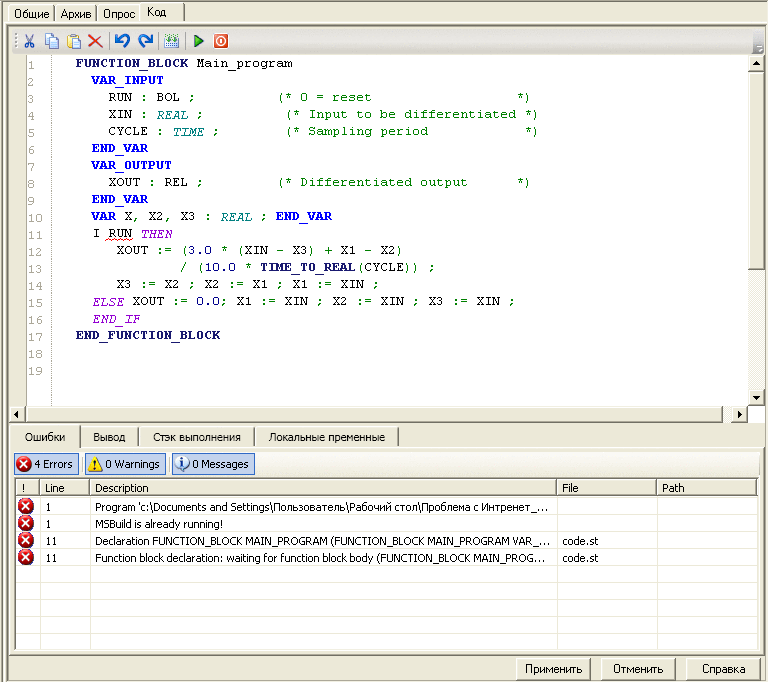
Task: Stop execution with the red stop icon
Action: (221, 41)
